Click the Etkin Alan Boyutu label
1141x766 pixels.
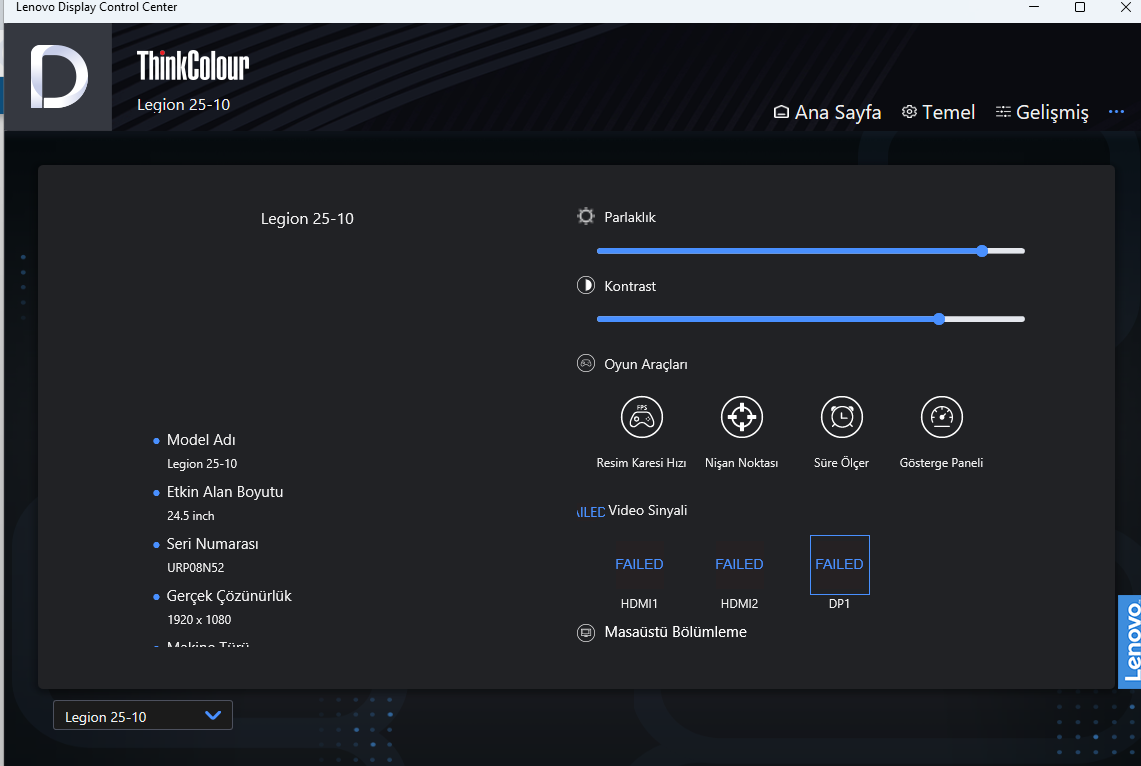225,492
